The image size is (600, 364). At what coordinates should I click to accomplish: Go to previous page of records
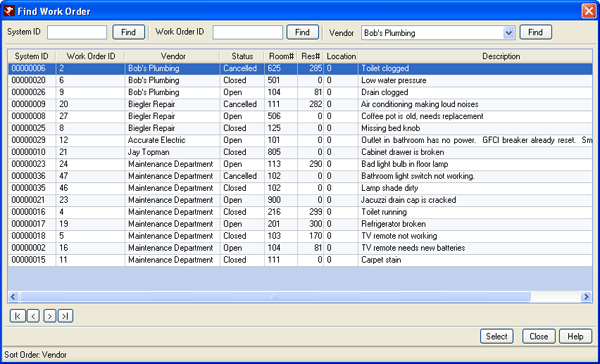[33, 316]
